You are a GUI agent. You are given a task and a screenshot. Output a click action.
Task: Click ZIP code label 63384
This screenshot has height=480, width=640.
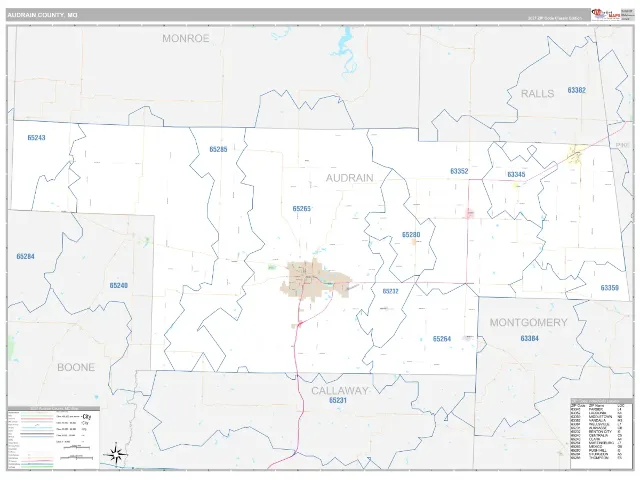(x=529, y=338)
